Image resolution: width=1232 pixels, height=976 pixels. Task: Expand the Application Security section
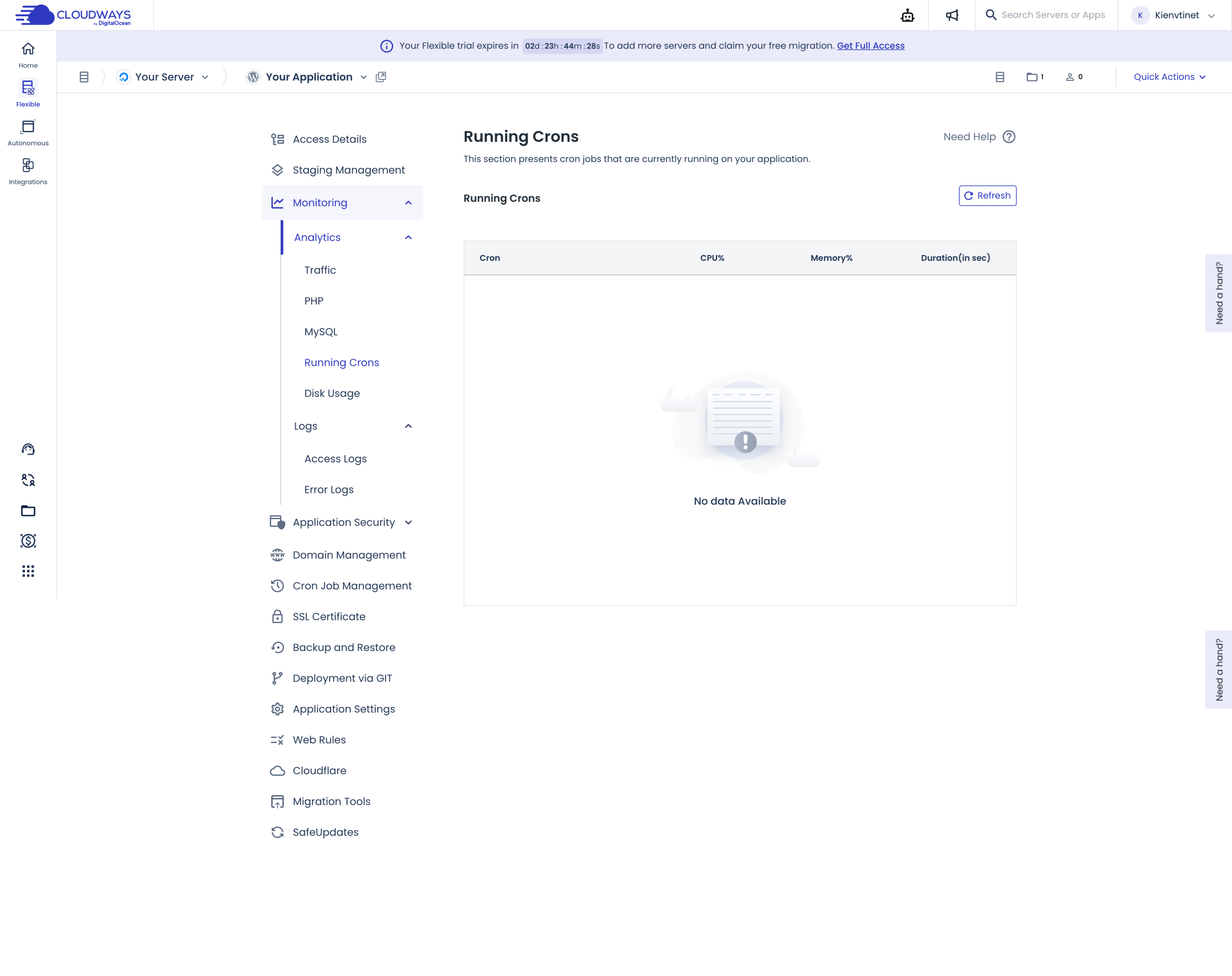pos(408,522)
